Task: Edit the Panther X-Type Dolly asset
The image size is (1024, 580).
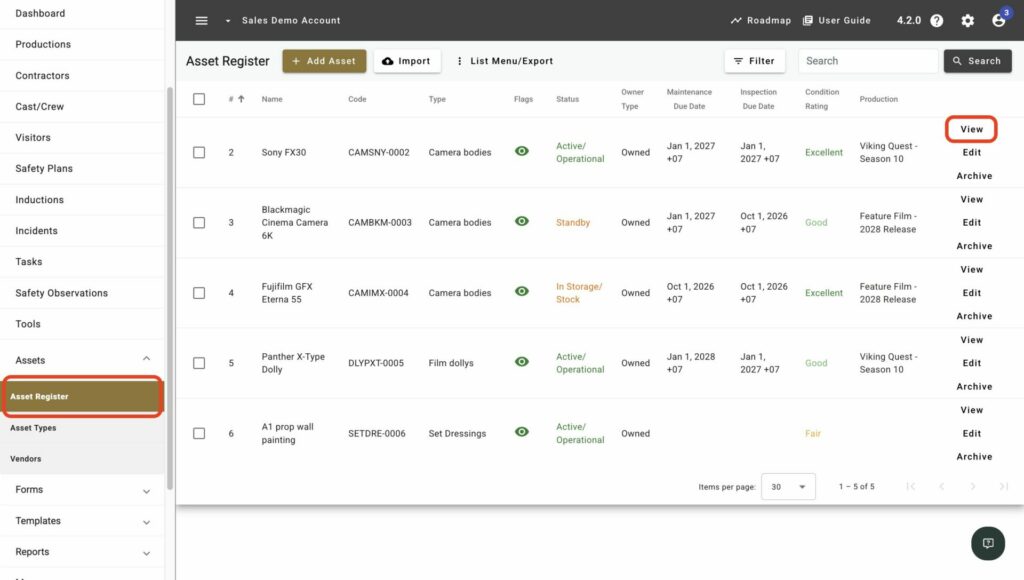Action: (x=971, y=363)
